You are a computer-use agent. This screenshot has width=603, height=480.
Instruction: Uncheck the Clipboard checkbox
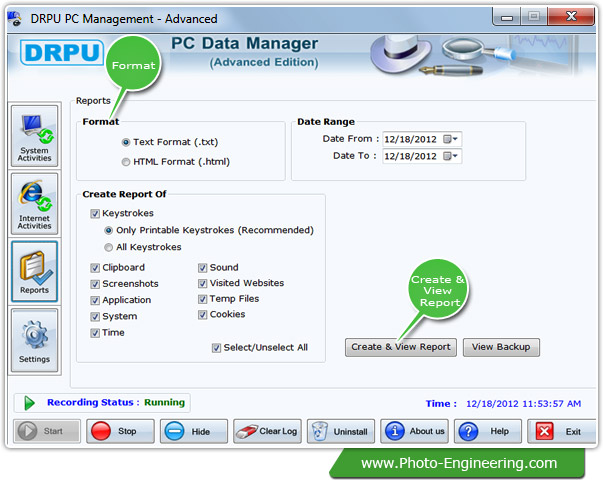[95, 268]
